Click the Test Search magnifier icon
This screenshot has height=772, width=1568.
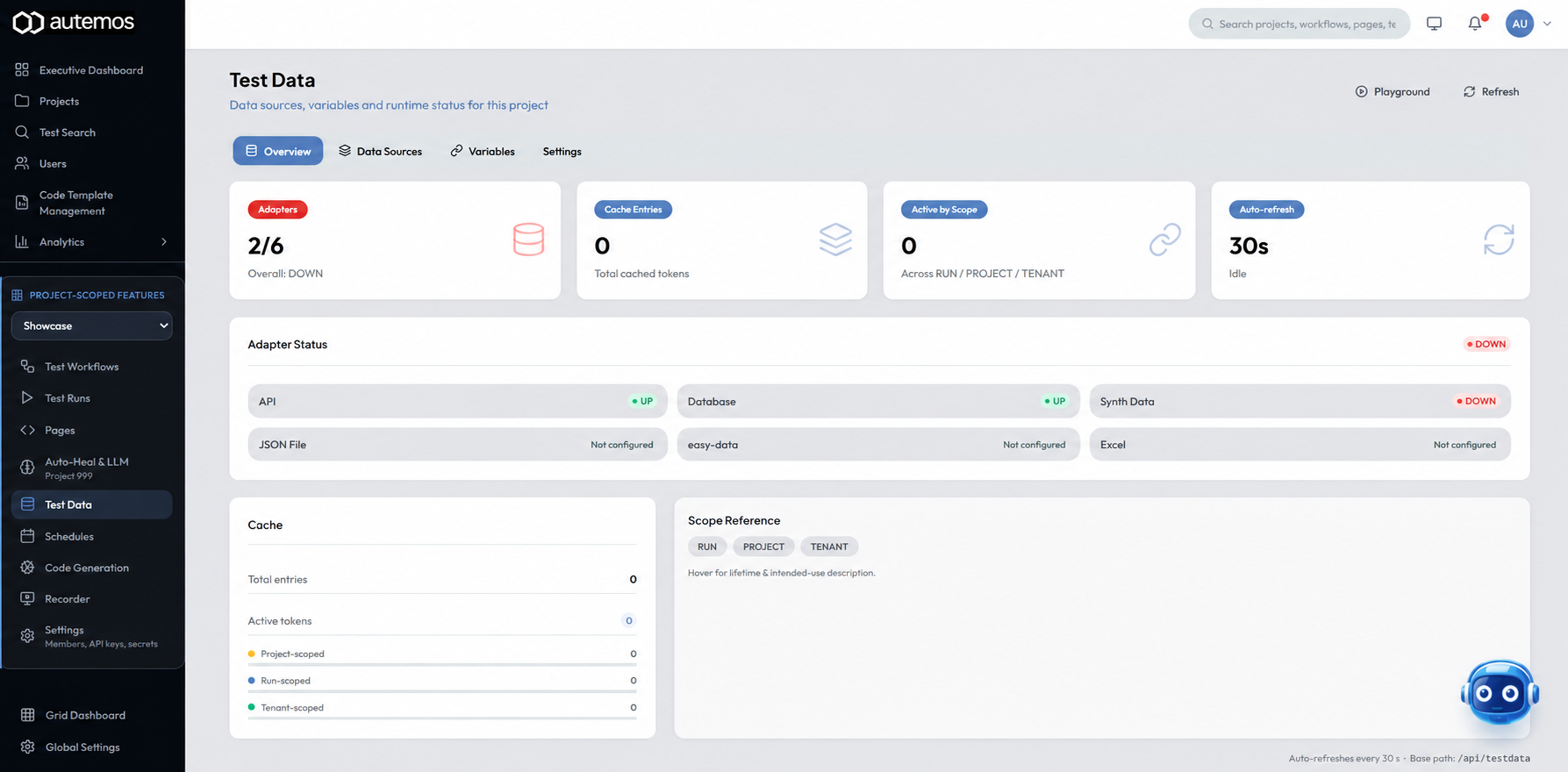[x=22, y=132]
